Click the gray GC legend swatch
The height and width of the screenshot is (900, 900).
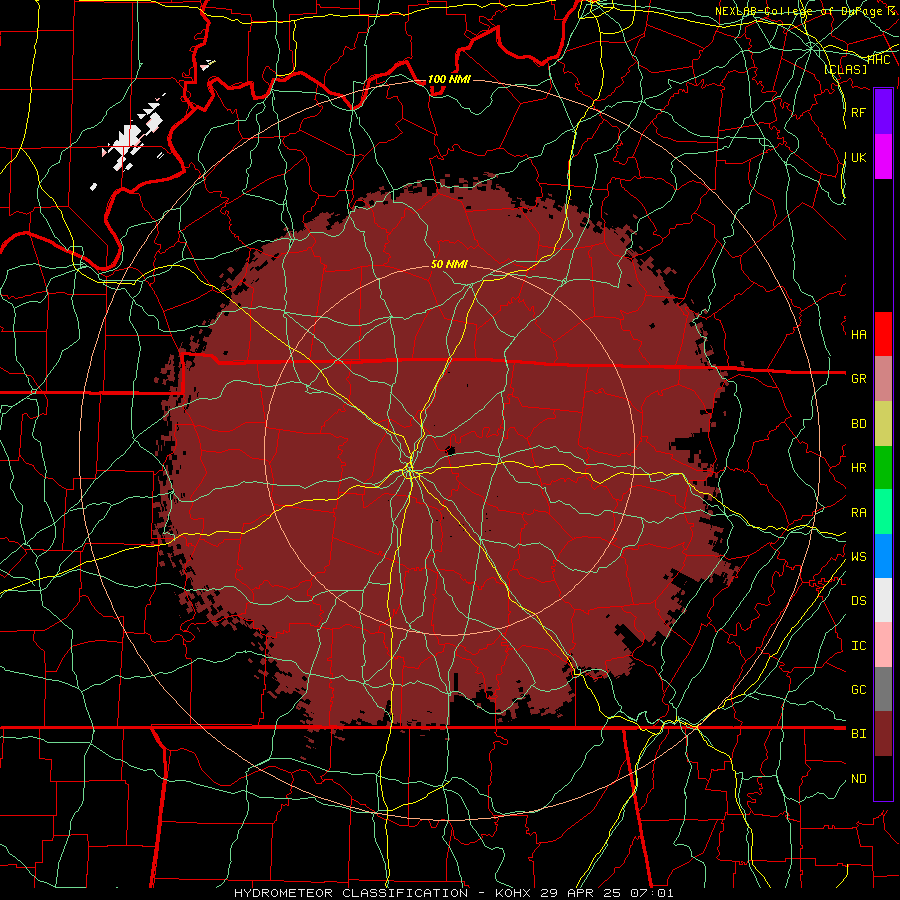click(883, 689)
